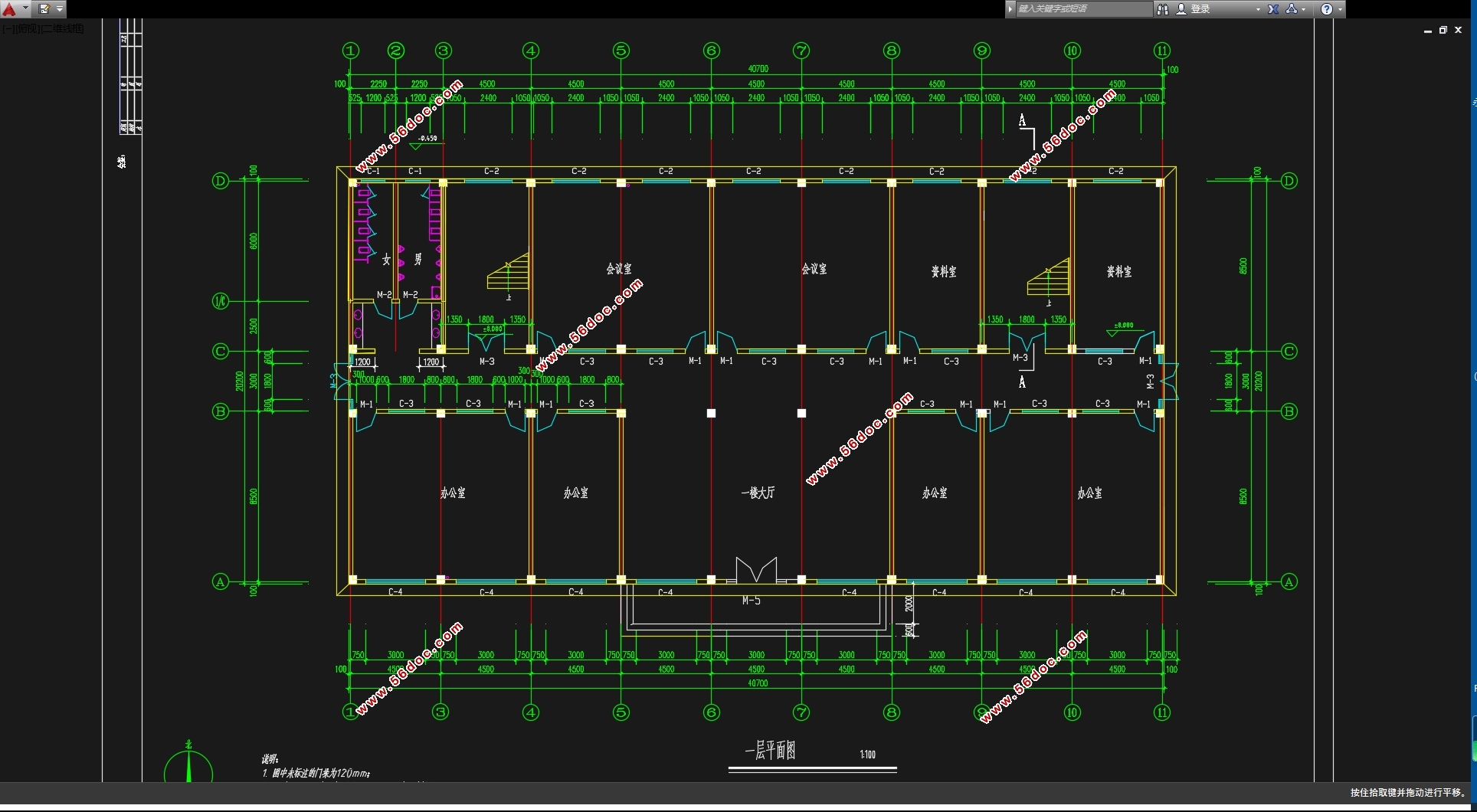Minimize the drawing document window
Viewport: 1477px width, 812px height.
click(1428, 31)
